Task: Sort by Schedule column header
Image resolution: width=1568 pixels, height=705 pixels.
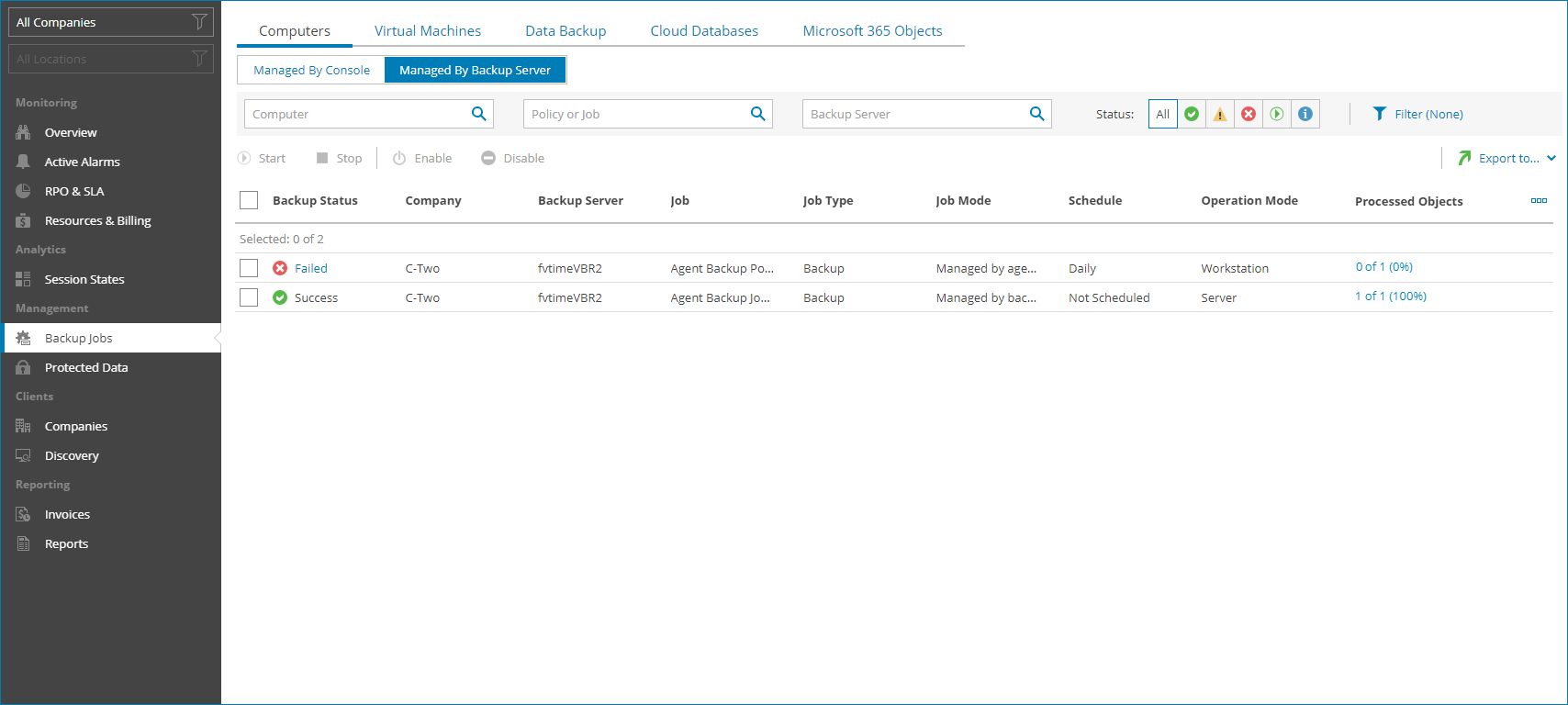Action: point(1095,200)
